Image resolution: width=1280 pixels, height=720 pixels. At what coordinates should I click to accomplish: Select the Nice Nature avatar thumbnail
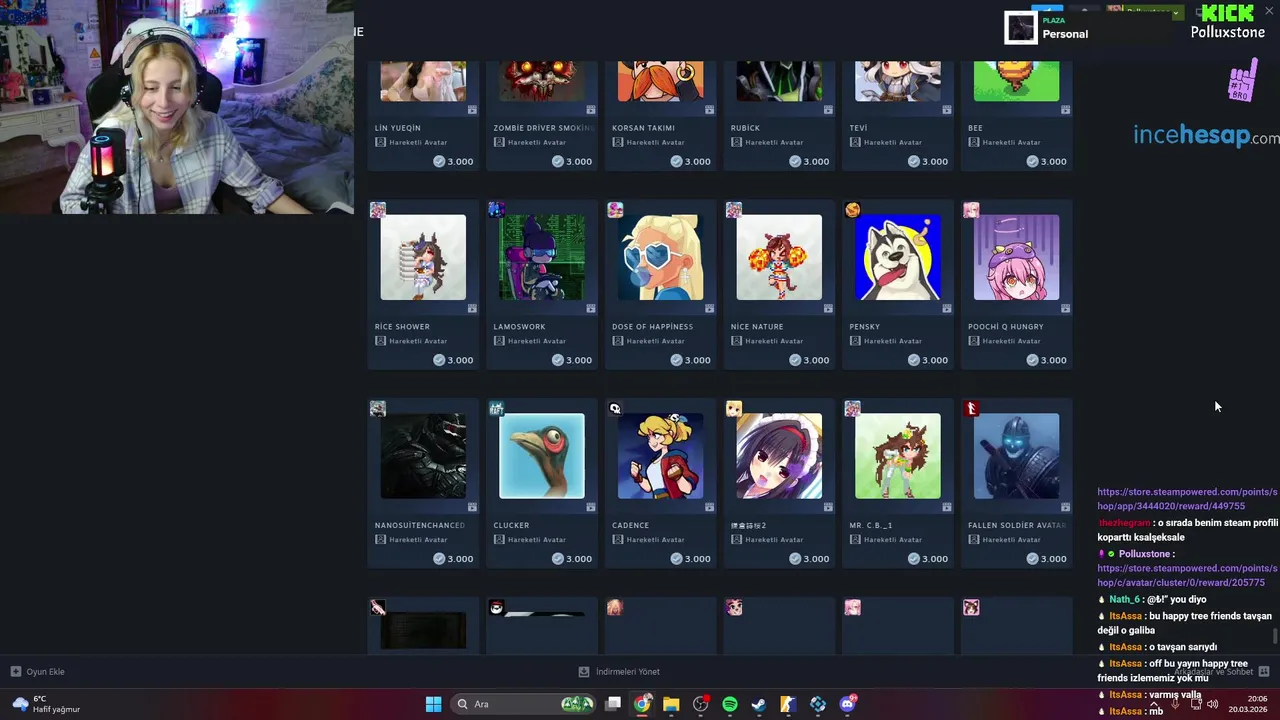[779, 257]
